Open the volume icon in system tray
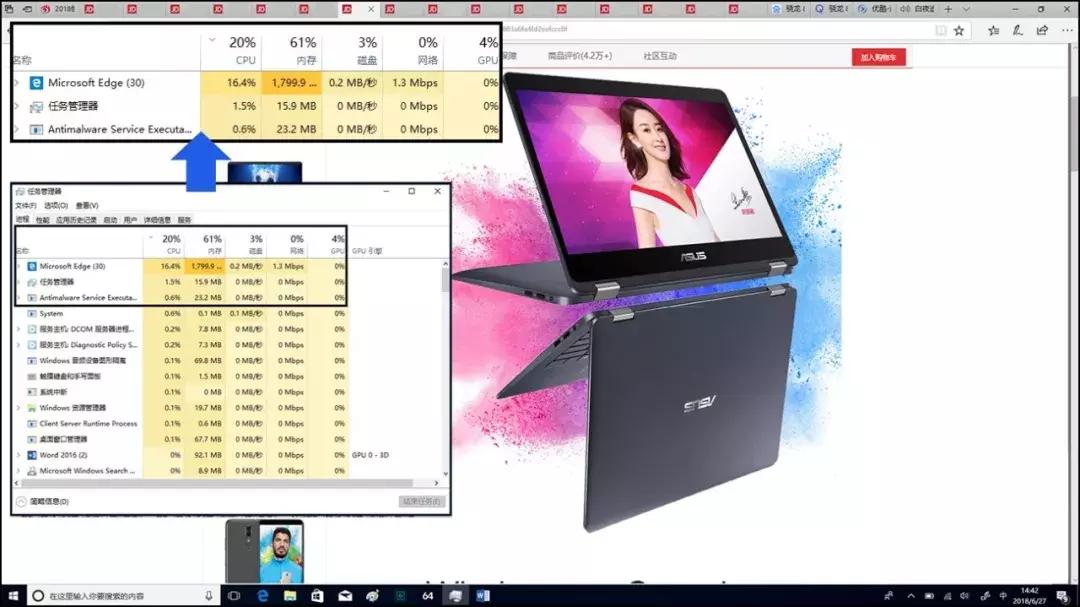 (x=965, y=596)
